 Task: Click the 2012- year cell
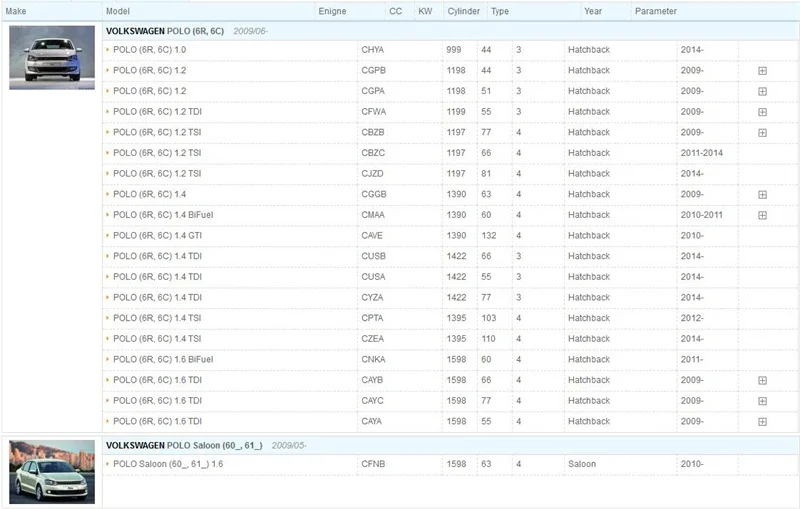[x=692, y=318]
